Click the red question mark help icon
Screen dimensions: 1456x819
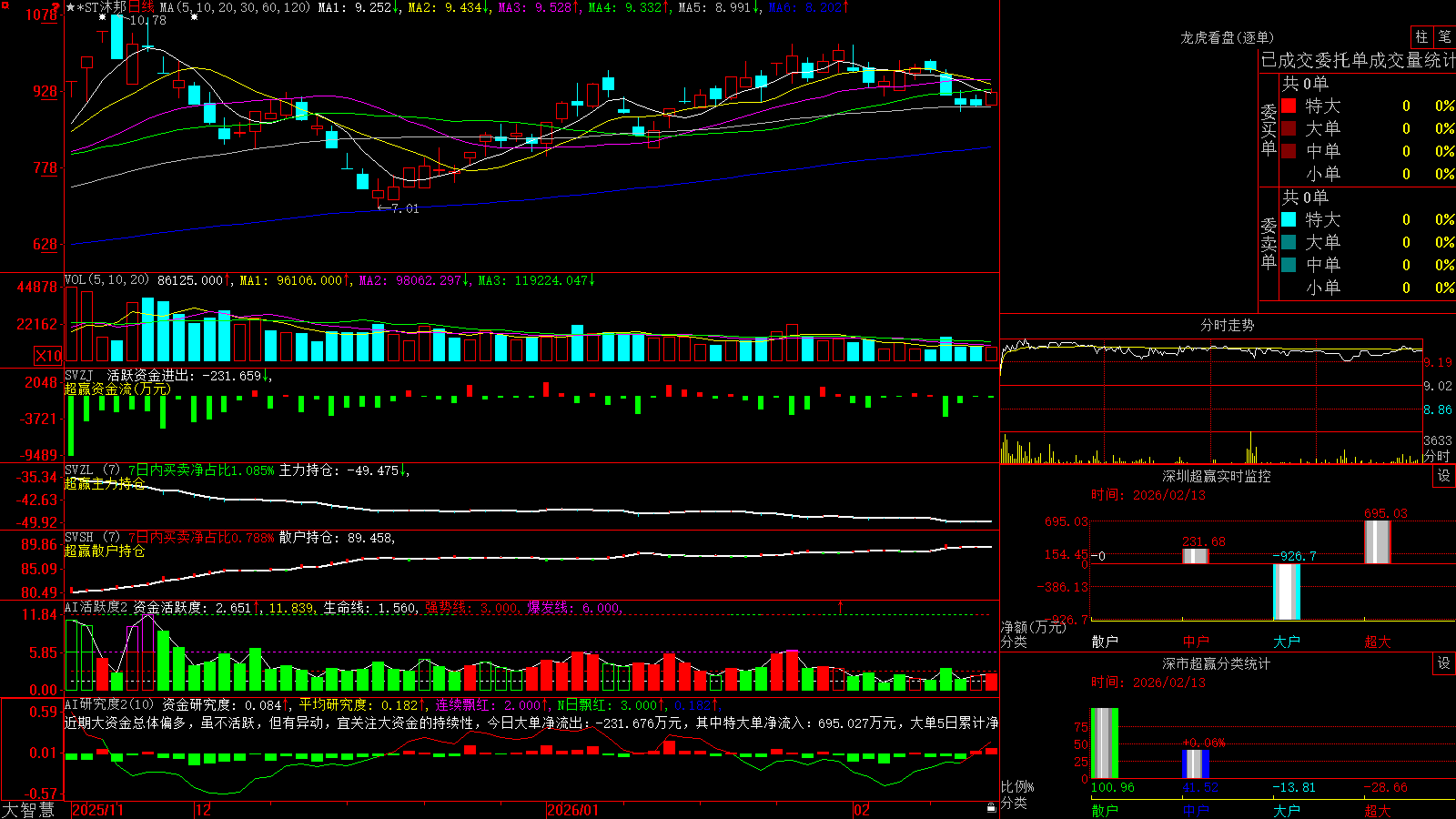[56, 8]
